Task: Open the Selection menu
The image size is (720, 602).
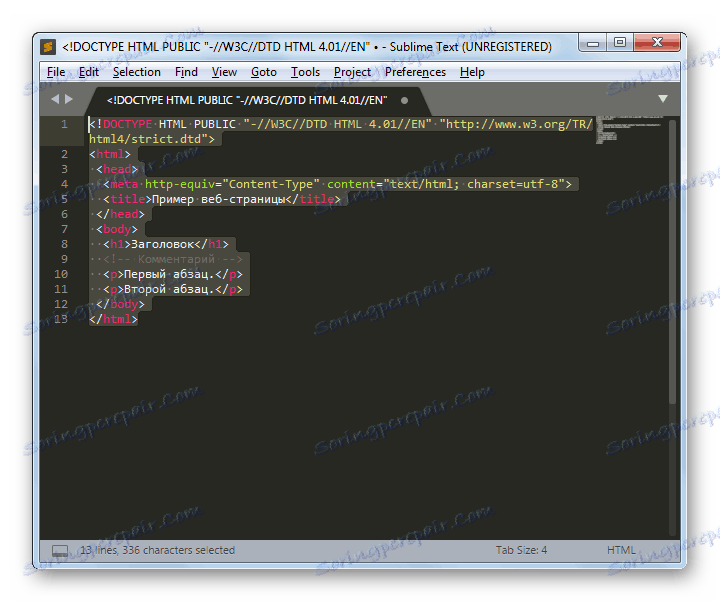Action: click(137, 73)
